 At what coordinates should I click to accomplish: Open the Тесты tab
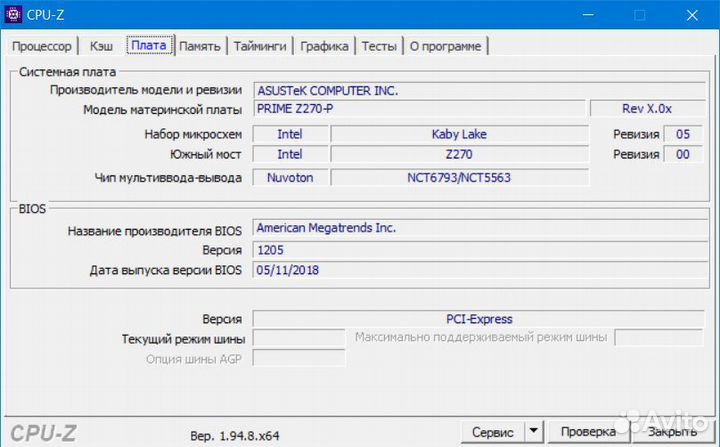pos(379,46)
